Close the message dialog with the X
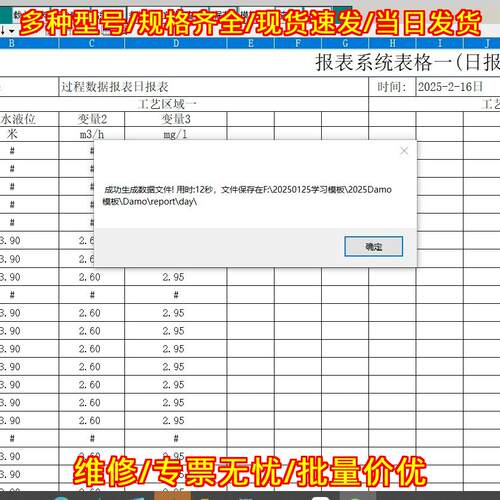500x500 pixels. (404, 151)
